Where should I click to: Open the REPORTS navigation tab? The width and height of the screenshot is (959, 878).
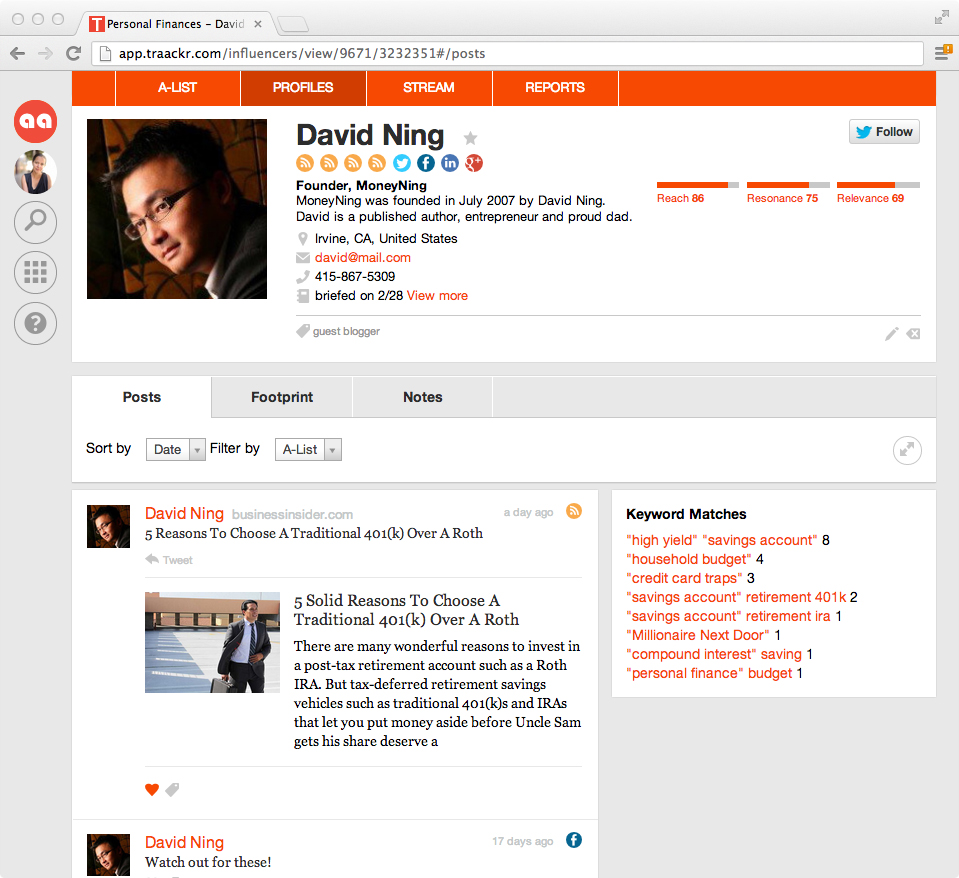tap(555, 88)
